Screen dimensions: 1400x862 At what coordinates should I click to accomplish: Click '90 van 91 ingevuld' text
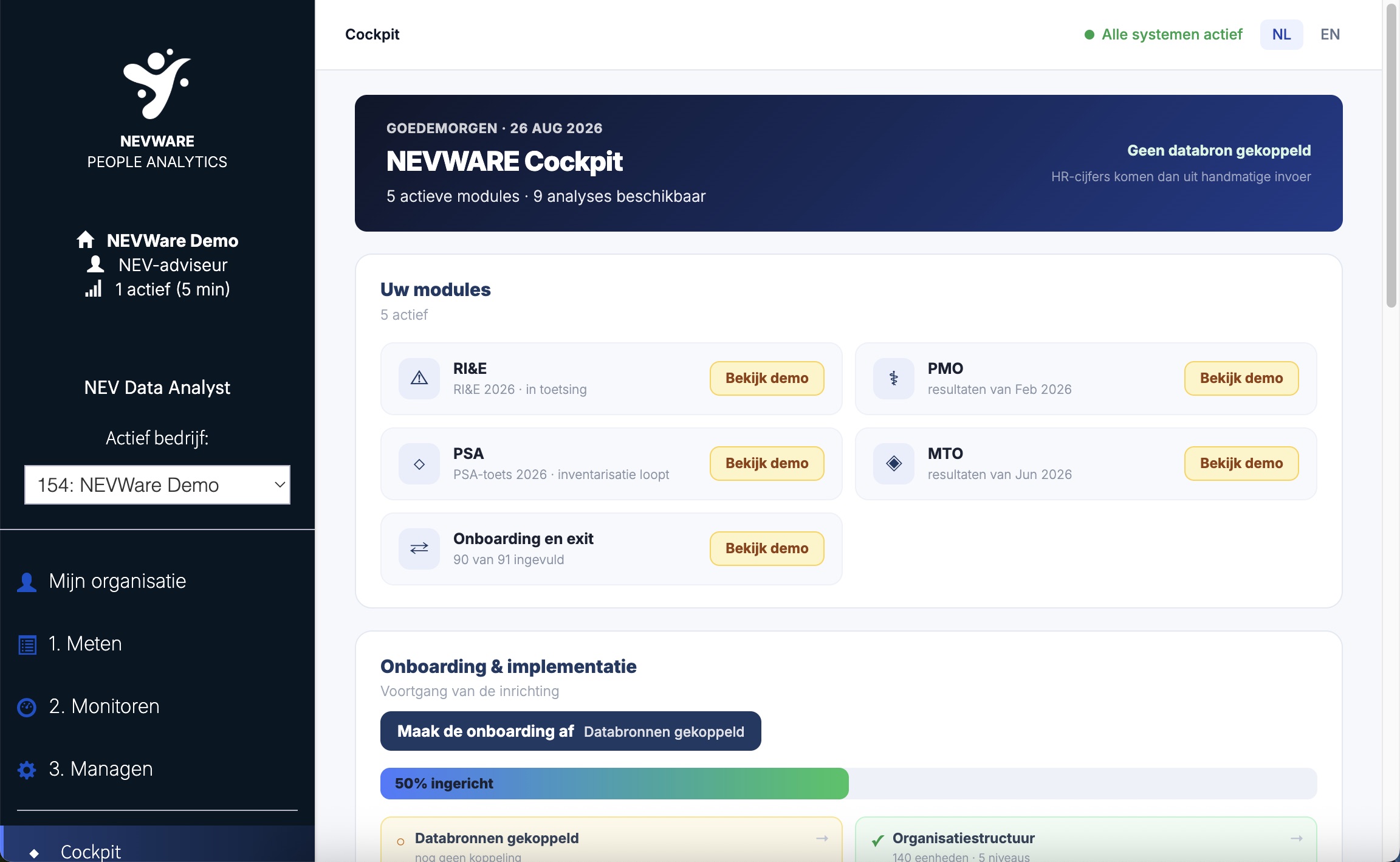pyautogui.click(x=509, y=560)
